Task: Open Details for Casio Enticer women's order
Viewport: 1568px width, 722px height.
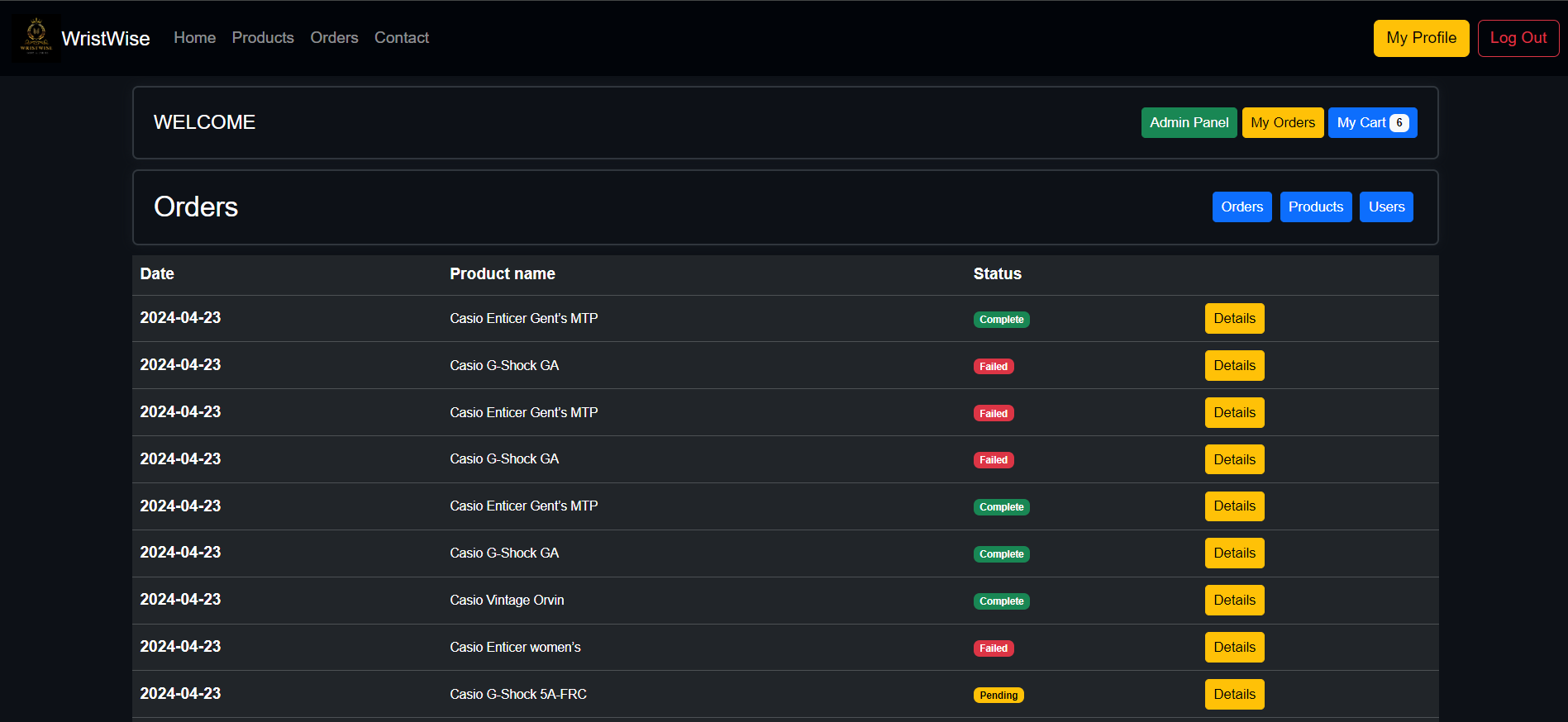Action: 1234,648
